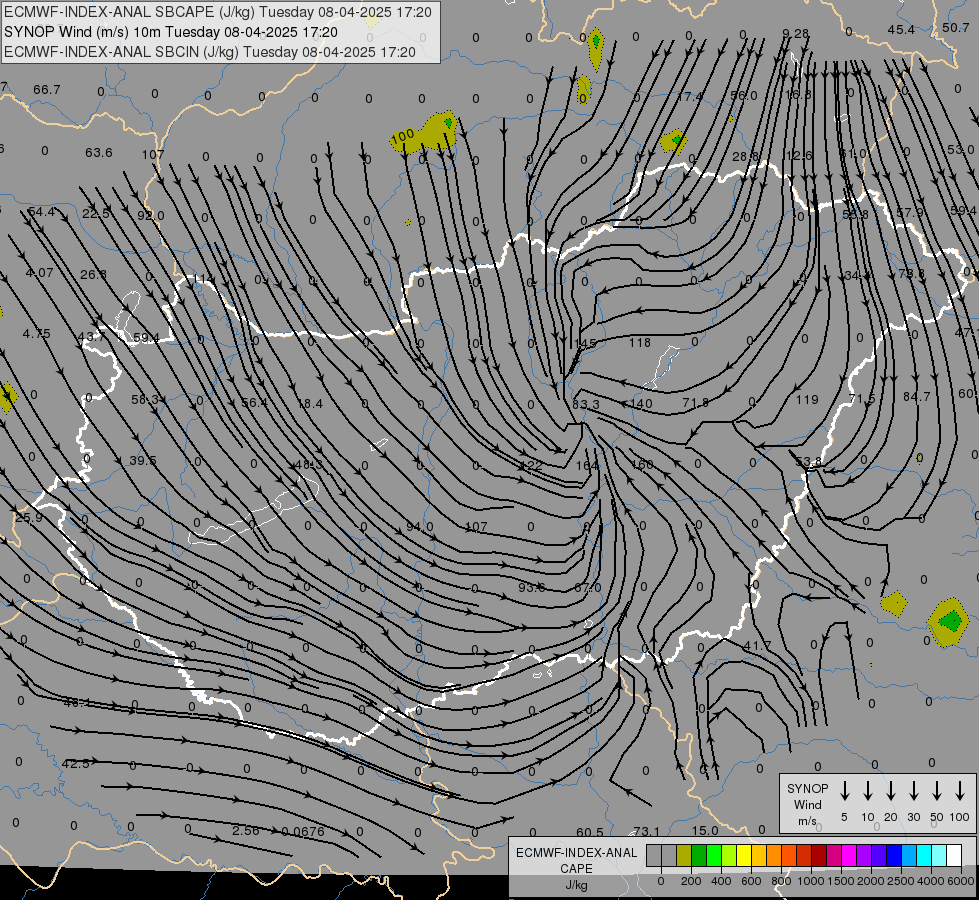Click the 50 m/s wind legend arrow
Viewport: 979px width, 900px height.
pos(937,790)
